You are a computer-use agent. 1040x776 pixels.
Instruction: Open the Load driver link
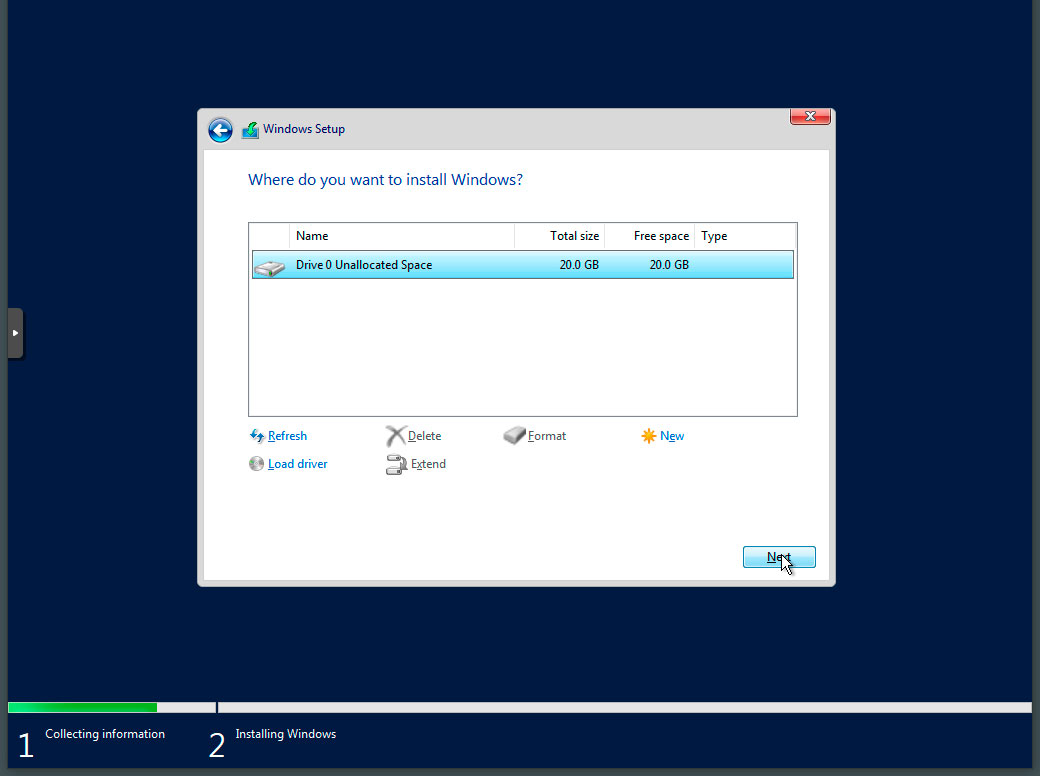pos(296,463)
